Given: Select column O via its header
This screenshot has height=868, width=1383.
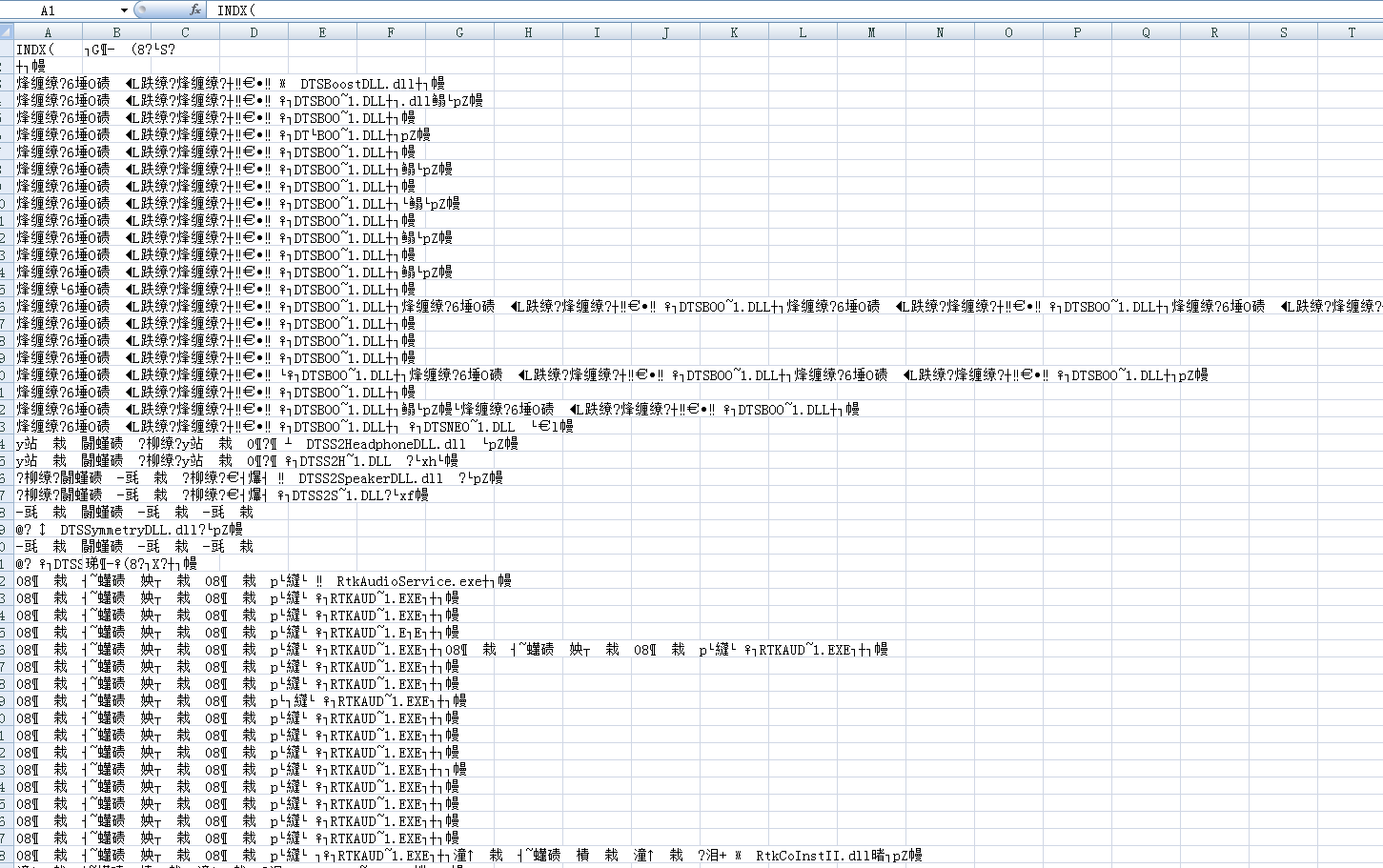Looking at the screenshot, I should pyautogui.click(x=1009, y=32).
